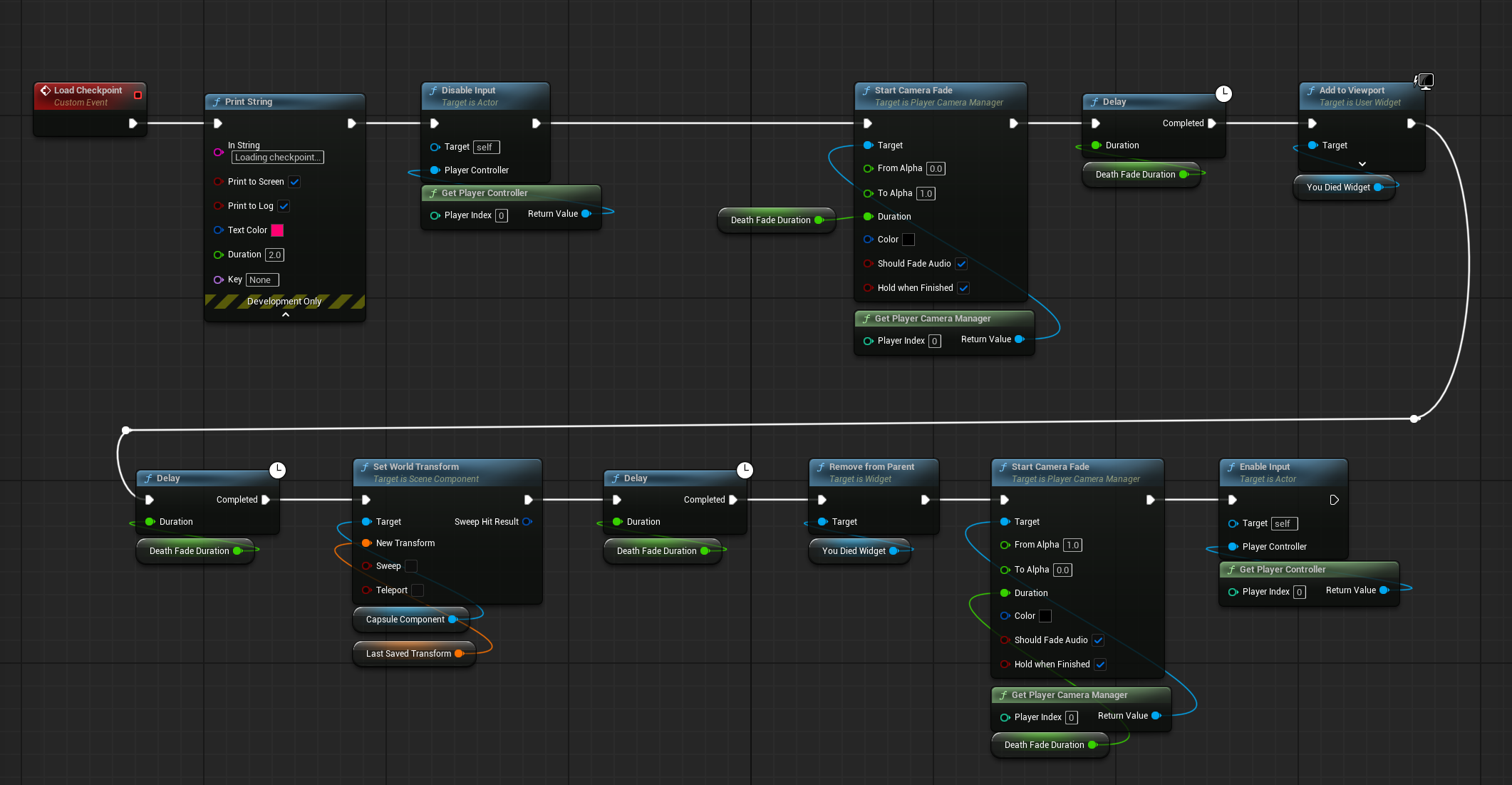Enable the Teleport checkbox
Screen dimensions: 1512x785
418,590
